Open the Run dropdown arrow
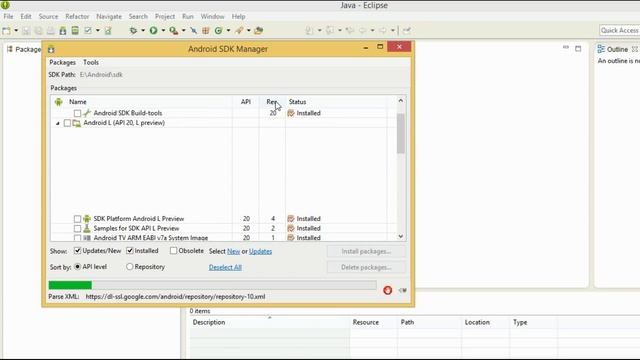The width and height of the screenshot is (640, 360). pos(163,31)
